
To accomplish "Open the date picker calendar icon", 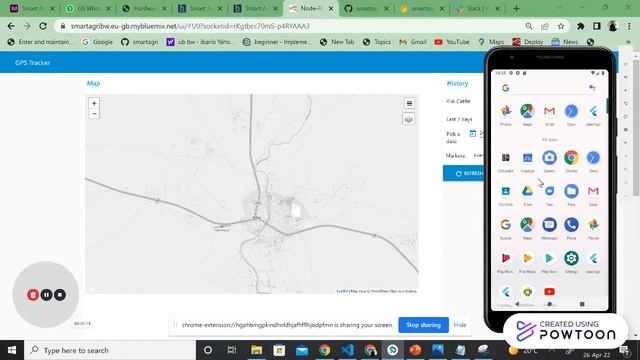I will [473, 133].
